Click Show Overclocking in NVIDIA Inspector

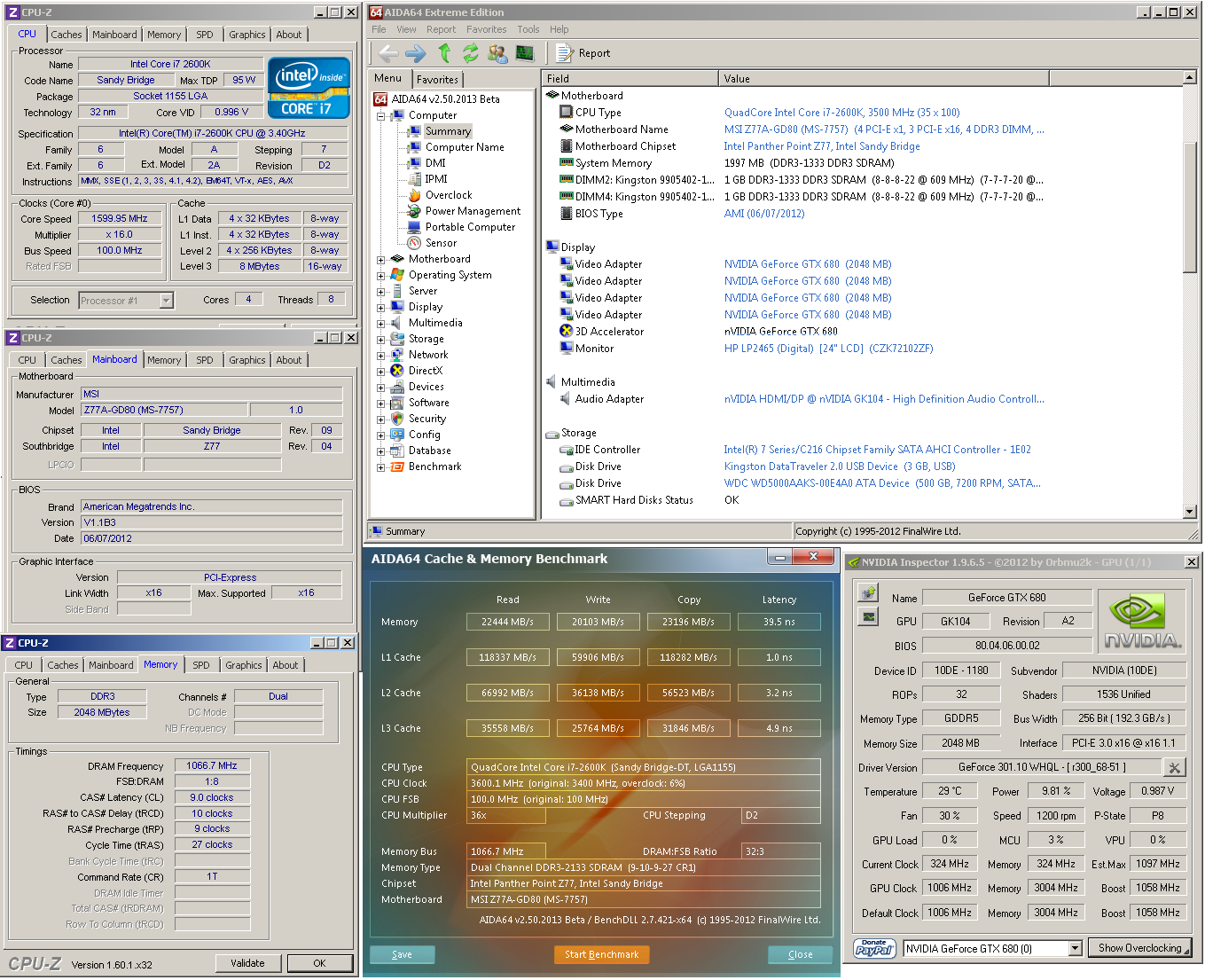click(1139, 948)
